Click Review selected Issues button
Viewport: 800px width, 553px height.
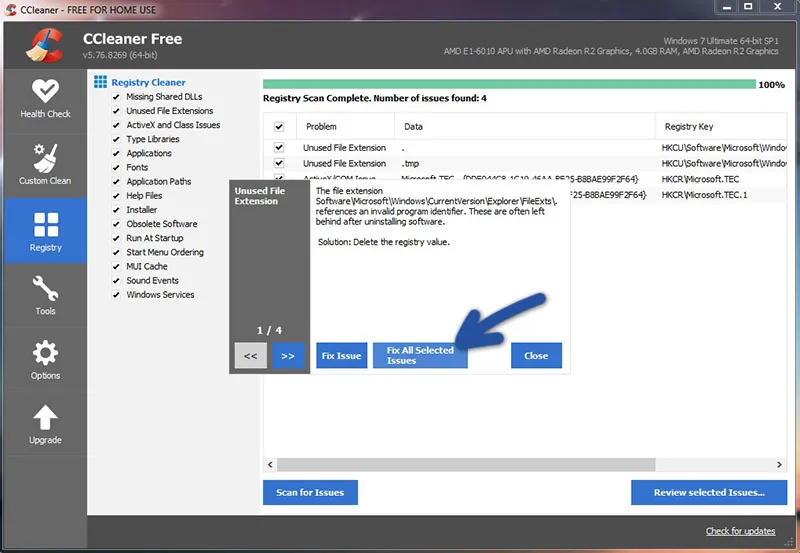click(709, 492)
